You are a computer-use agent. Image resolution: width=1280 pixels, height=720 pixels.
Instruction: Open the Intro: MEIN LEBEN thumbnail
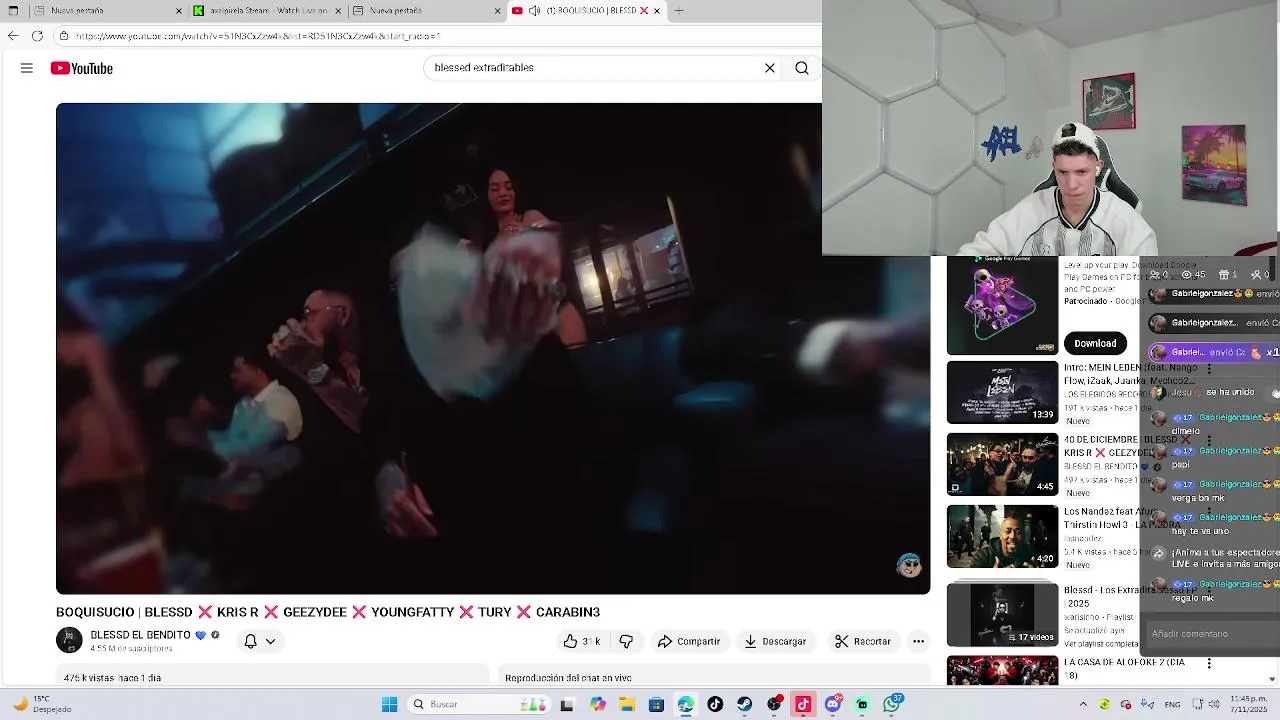coord(1002,393)
